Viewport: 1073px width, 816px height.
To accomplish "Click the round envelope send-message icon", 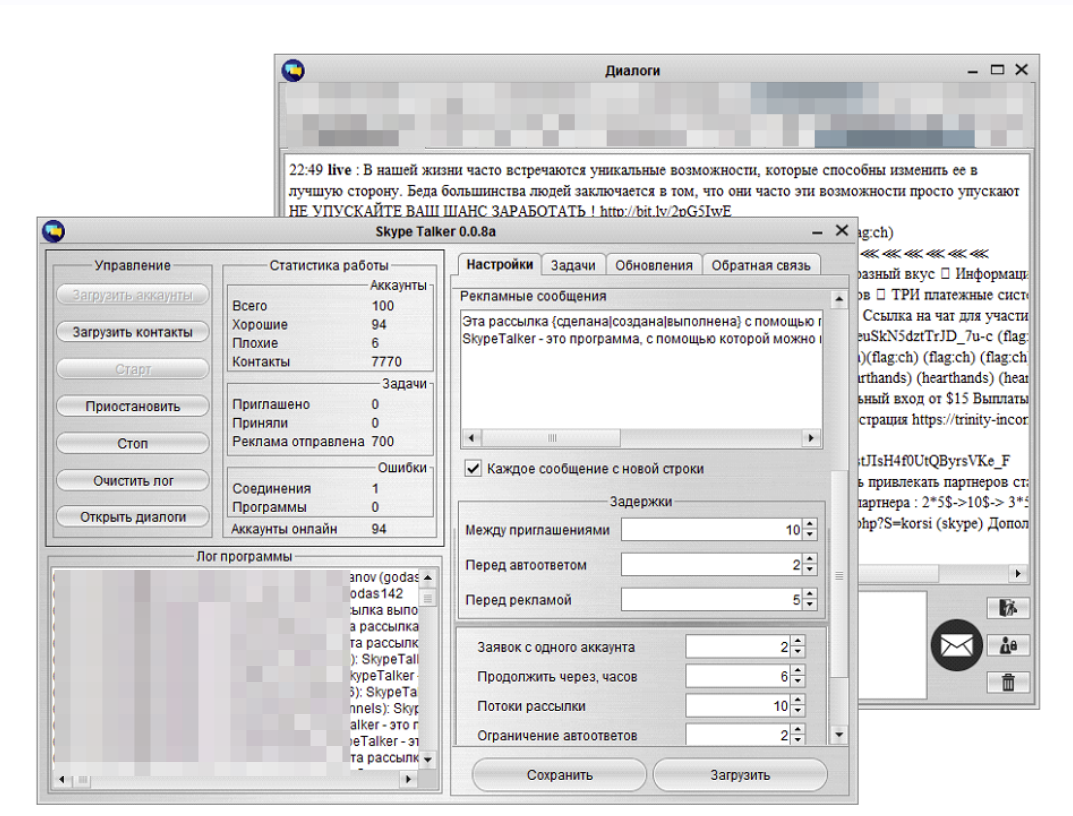I will click(957, 646).
